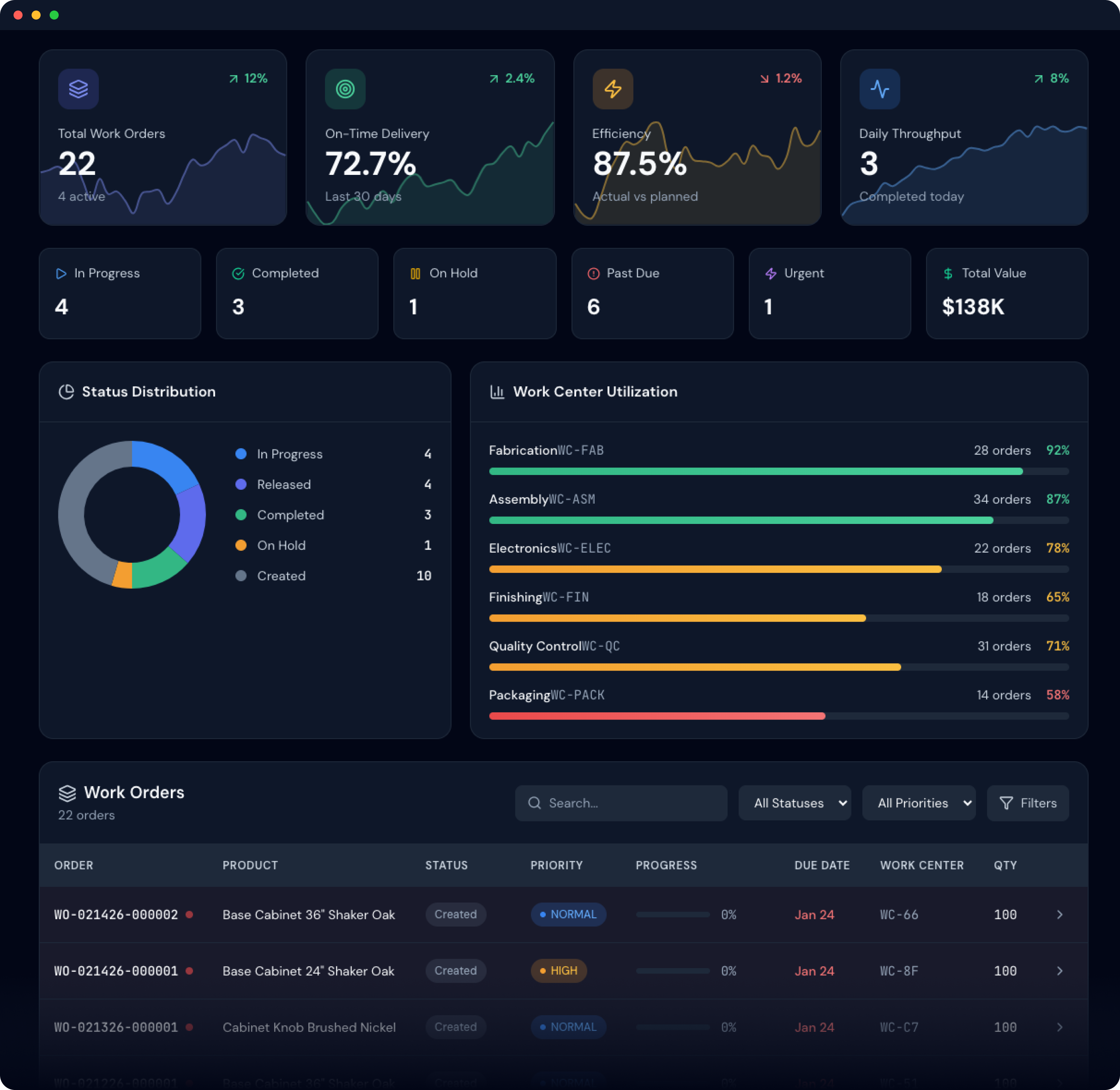
Task: Click the work orders Search field
Action: click(x=621, y=803)
